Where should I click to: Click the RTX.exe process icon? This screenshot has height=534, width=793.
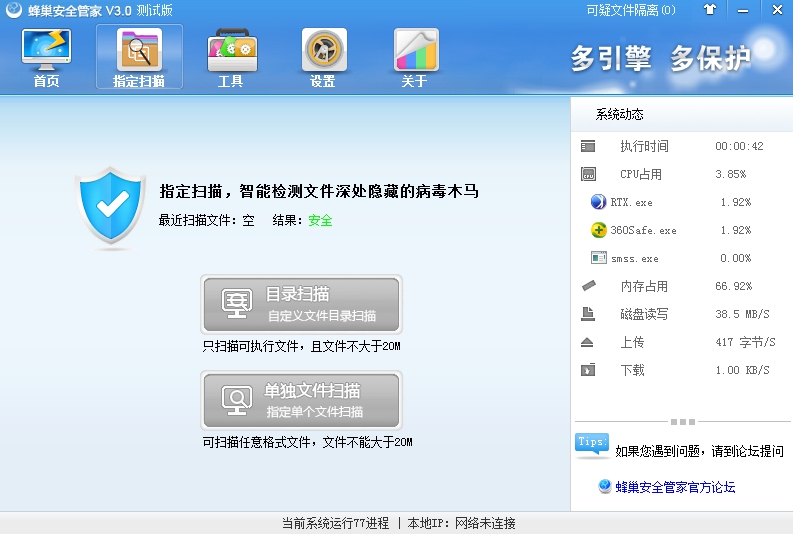[598, 202]
